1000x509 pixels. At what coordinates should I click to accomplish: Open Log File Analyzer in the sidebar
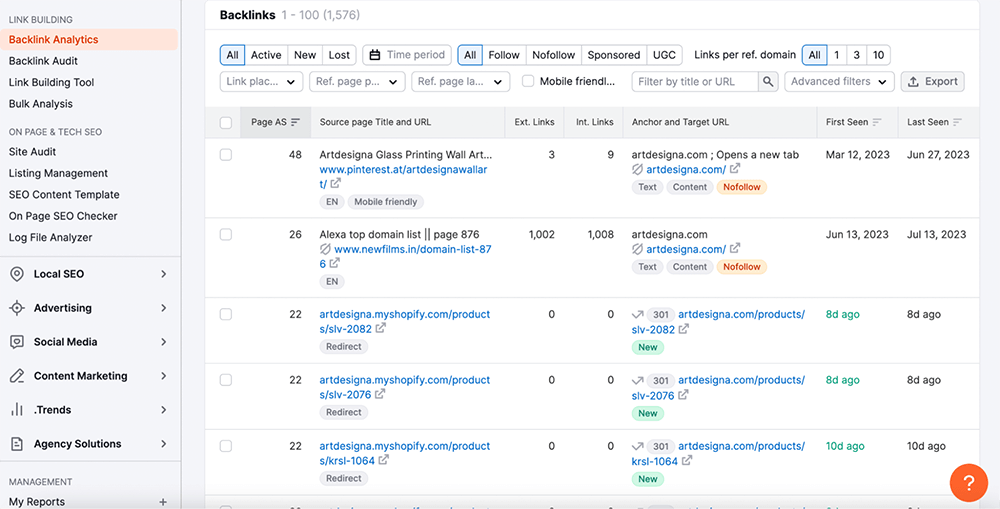coord(50,237)
